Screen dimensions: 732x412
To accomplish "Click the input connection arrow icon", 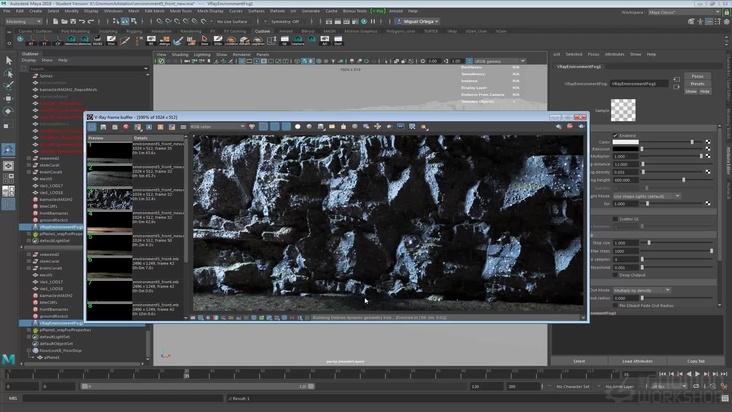I will (x=676, y=79).
